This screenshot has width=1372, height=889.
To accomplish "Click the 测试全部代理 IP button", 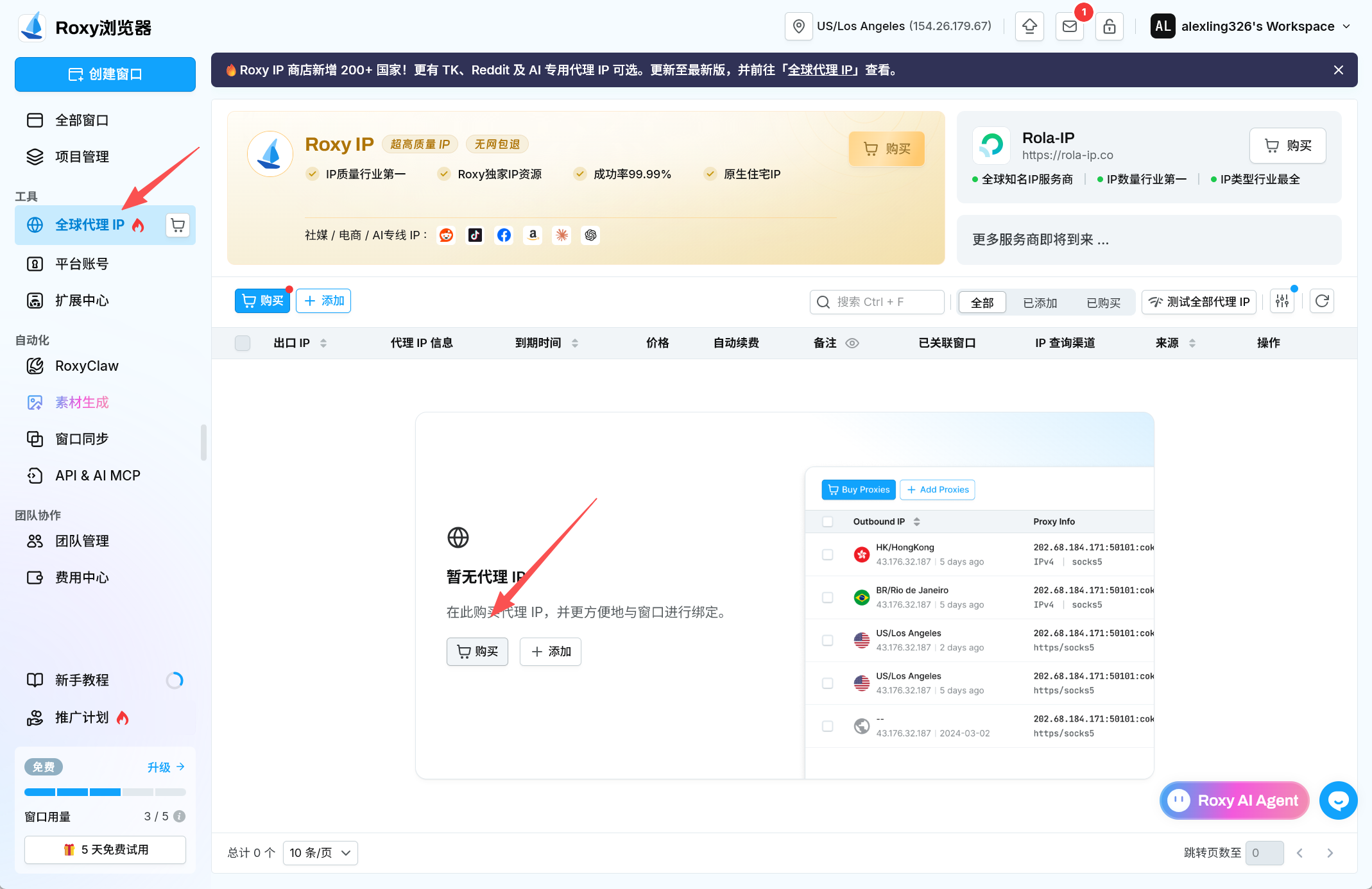I will coord(1199,302).
